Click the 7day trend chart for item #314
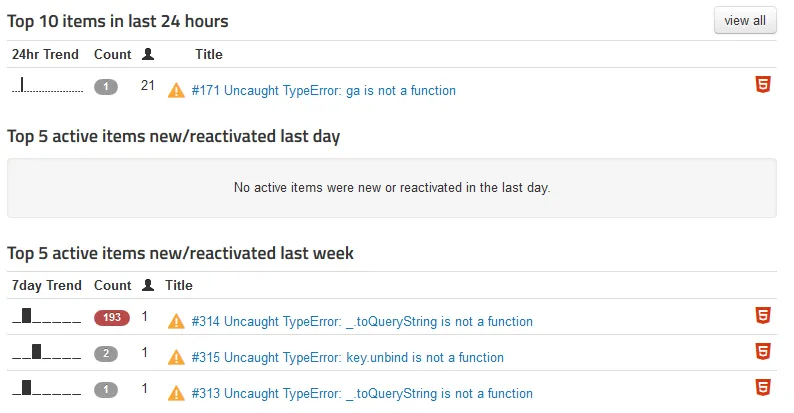 pos(47,318)
